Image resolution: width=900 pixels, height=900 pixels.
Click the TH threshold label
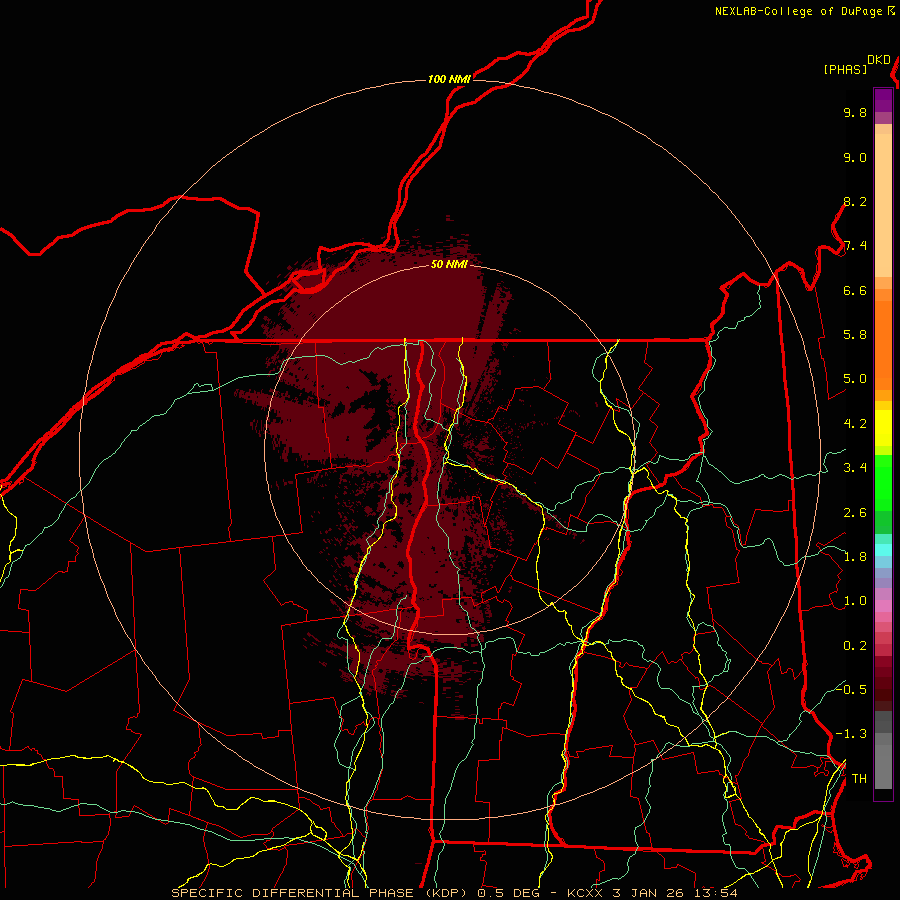[x=859, y=779]
